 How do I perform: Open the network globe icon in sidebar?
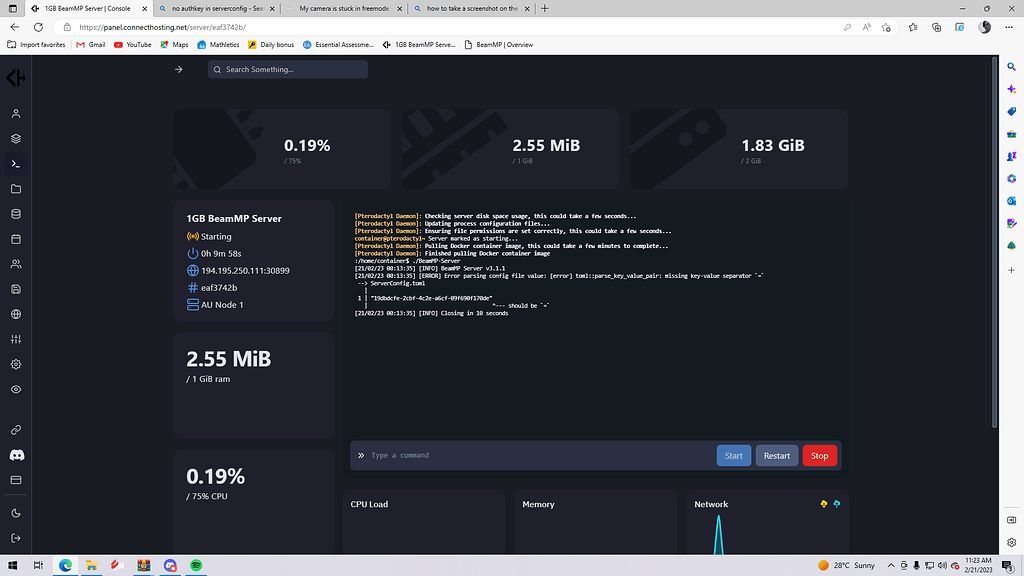coord(16,314)
